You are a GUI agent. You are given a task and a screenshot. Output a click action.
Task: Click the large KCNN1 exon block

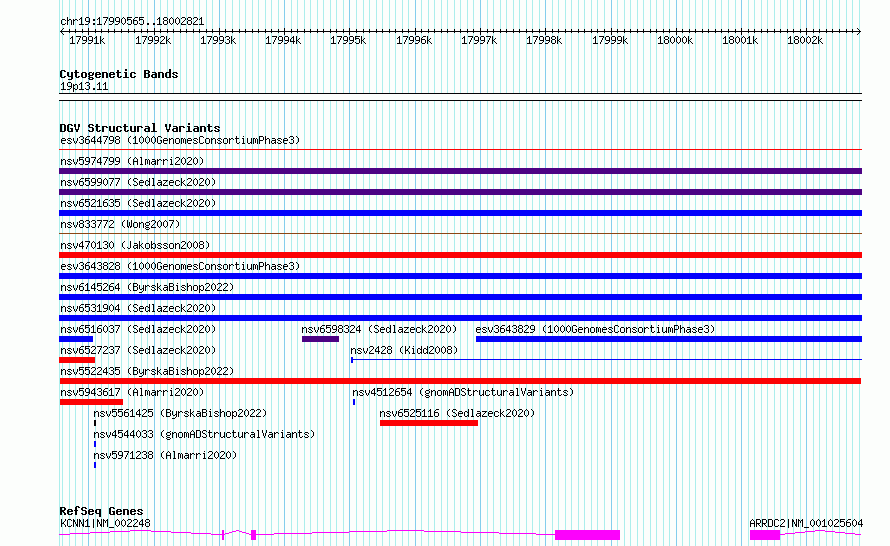tap(587, 535)
